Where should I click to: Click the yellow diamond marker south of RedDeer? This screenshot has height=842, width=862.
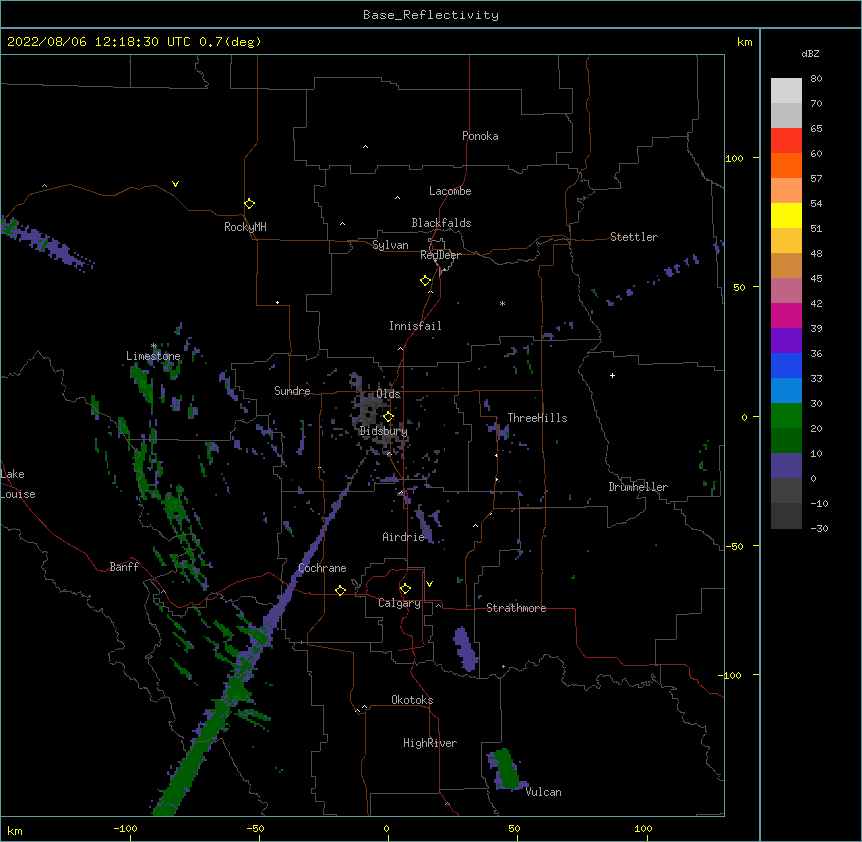pos(426,281)
